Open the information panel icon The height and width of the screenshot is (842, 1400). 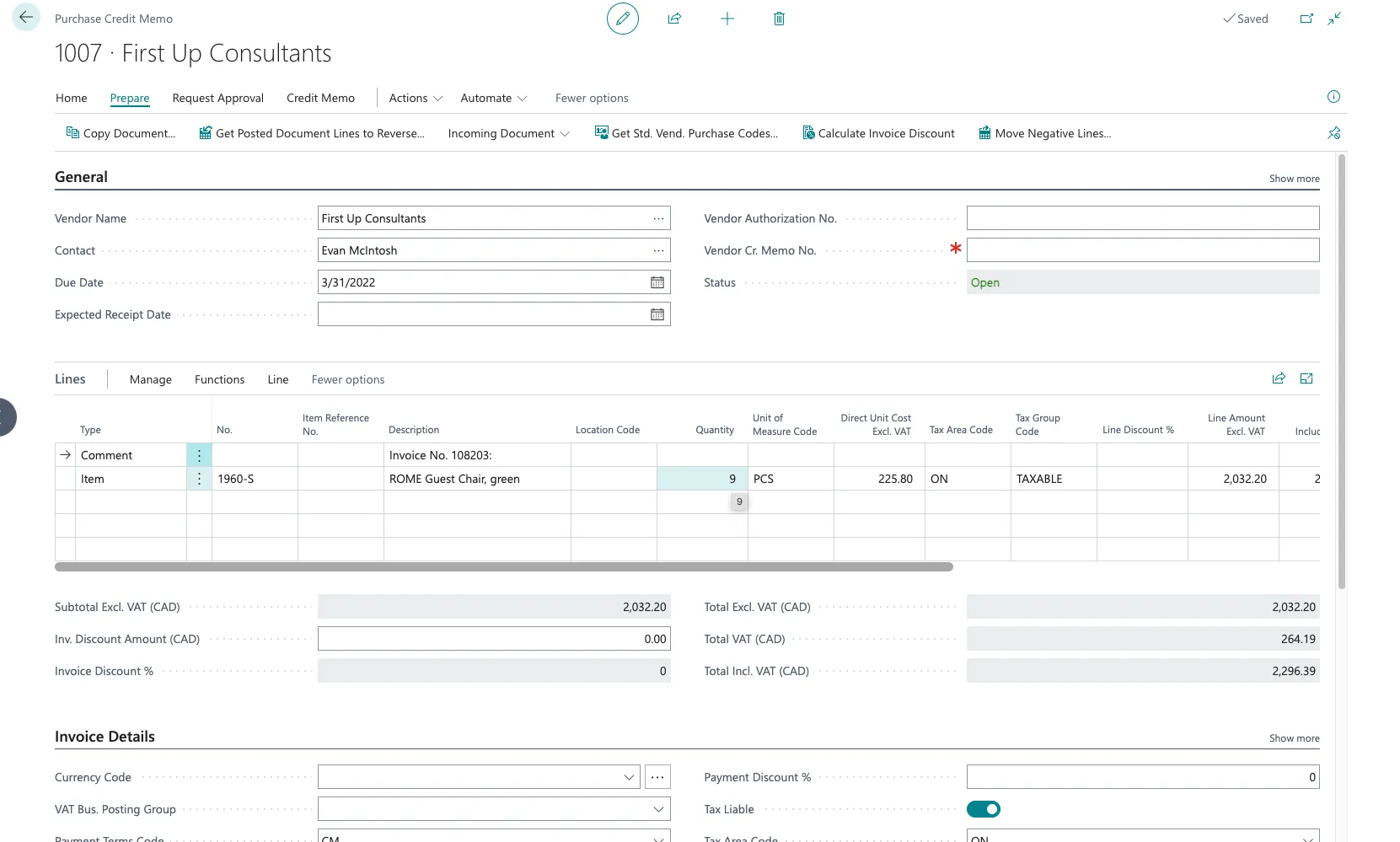[x=1333, y=97]
